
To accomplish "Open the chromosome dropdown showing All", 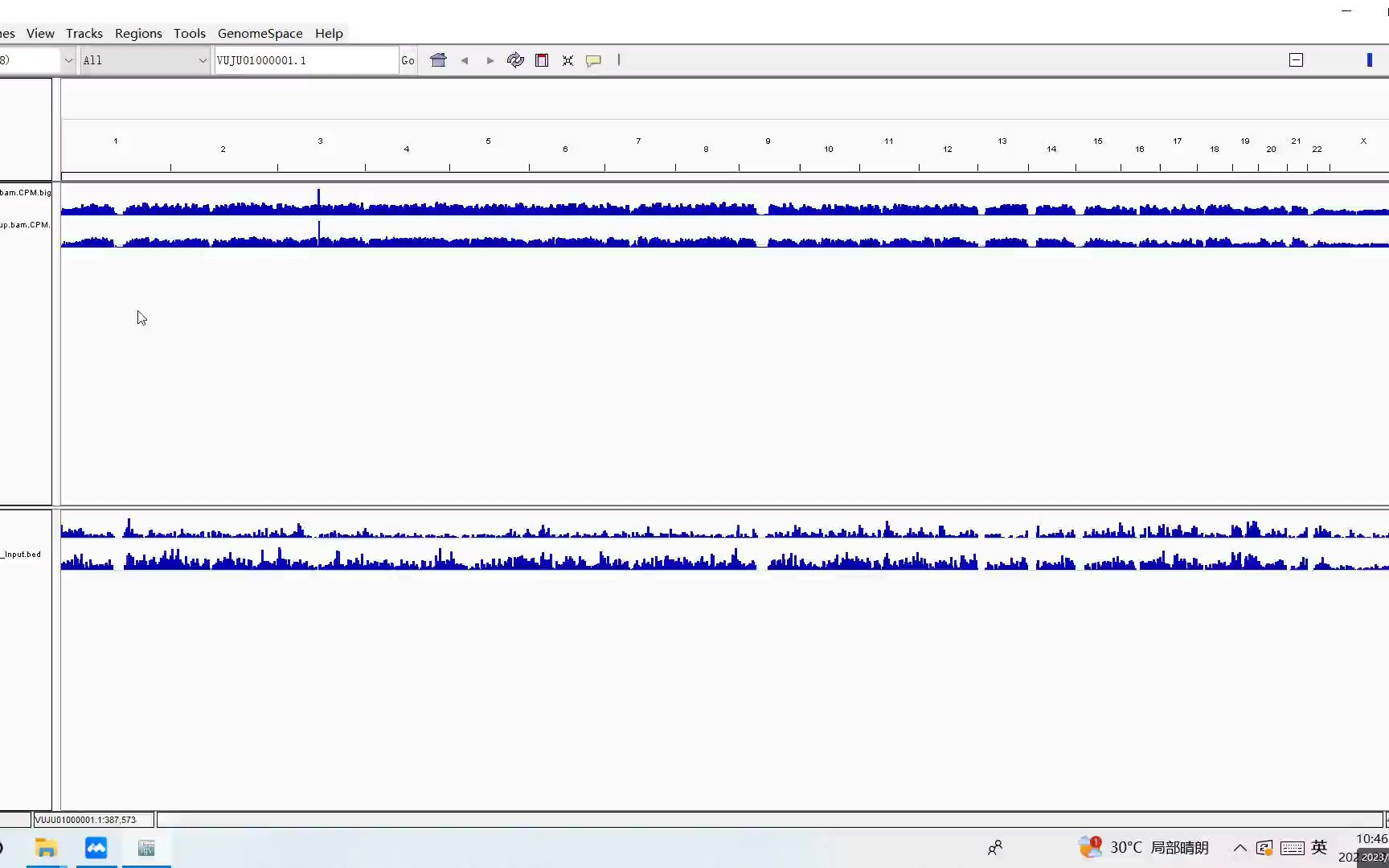I will pyautogui.click(x=145, y=60).
